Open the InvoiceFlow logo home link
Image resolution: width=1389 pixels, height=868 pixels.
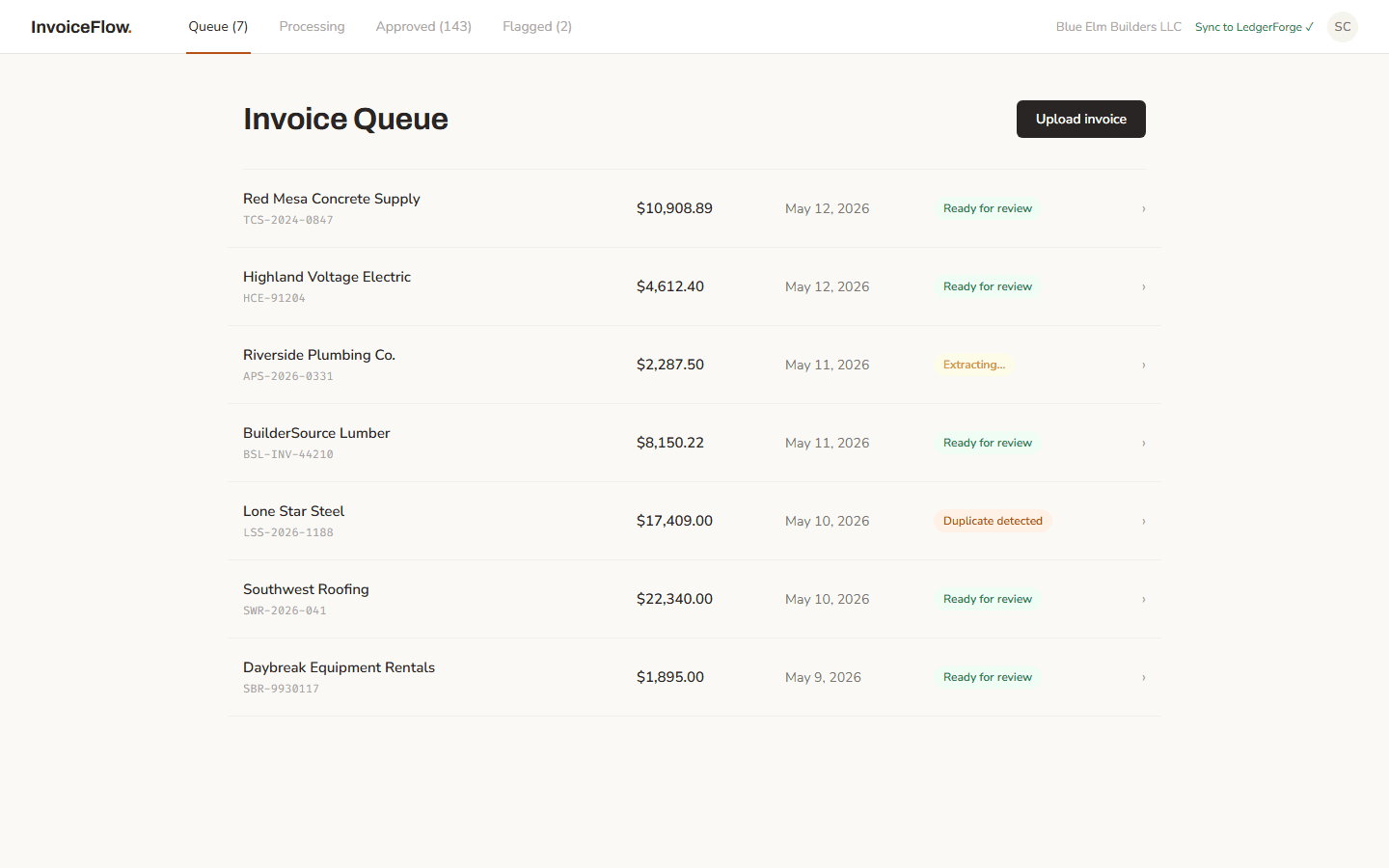tap(81, 27)
